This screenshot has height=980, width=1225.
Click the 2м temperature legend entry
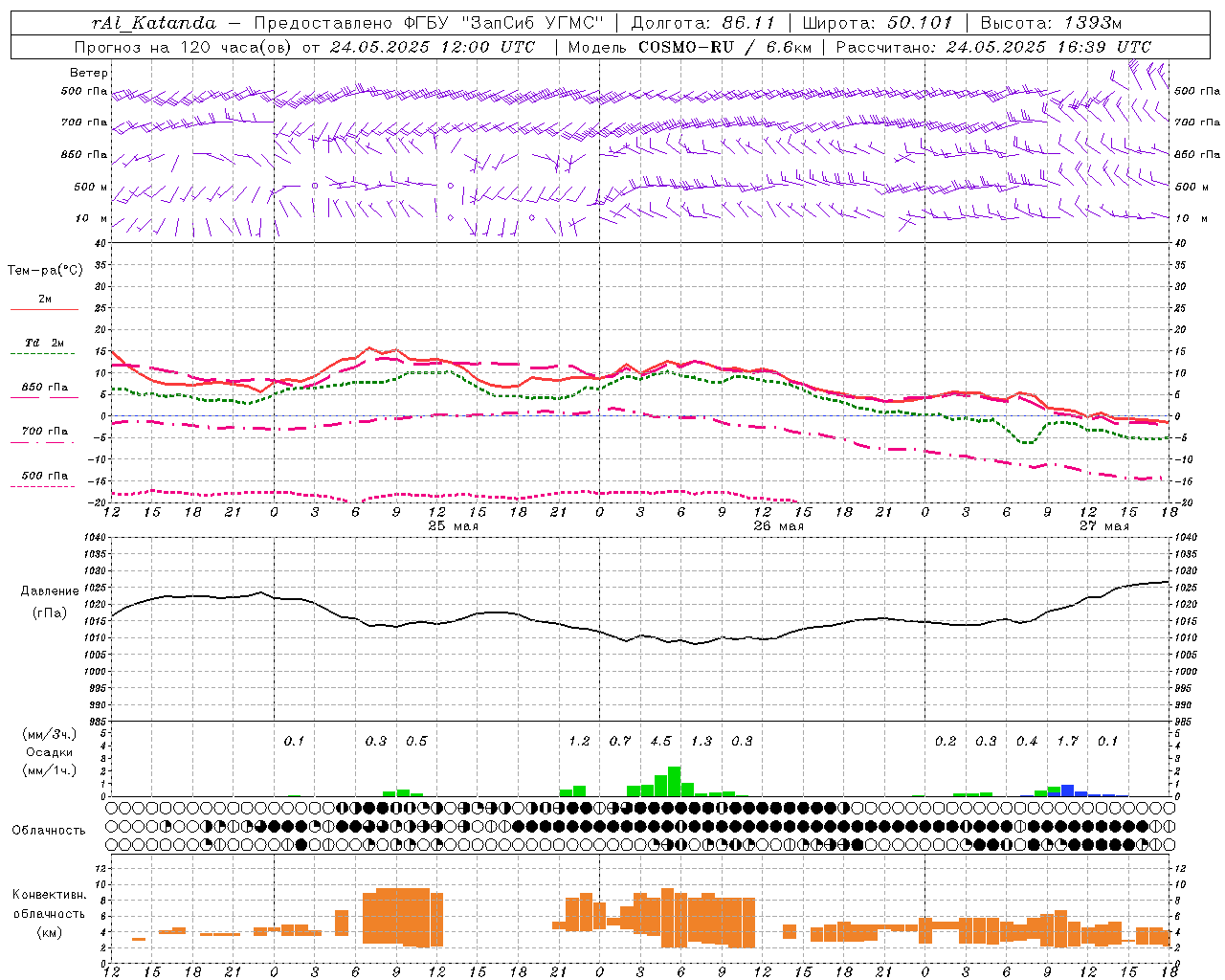pyautogui.click(x=45, y=300)
